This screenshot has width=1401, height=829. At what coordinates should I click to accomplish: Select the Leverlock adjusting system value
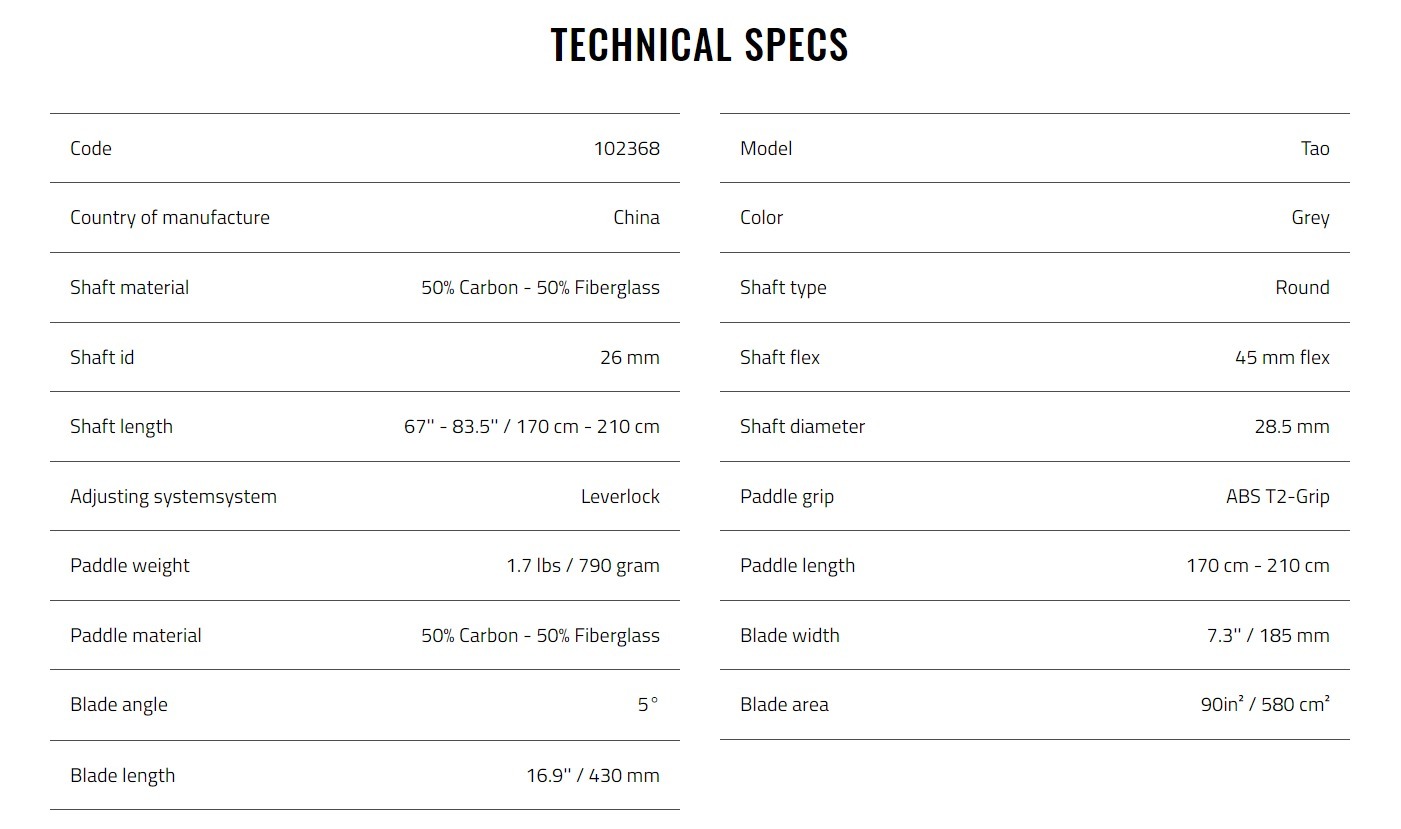[620, 496]
